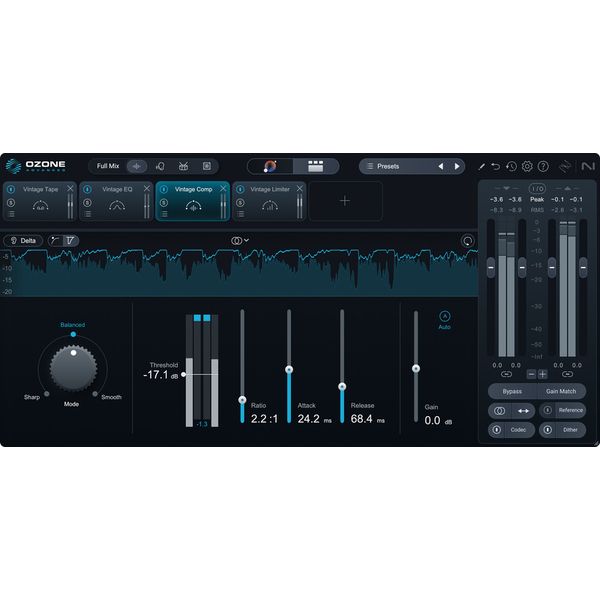Toggle the Codec power button
600x600 pixels.
[x=497, y=430]
